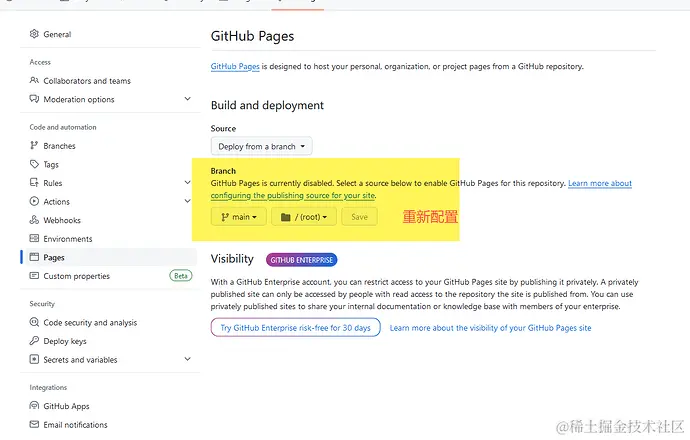
Task: Click the Deploy keys key icon
Action: point(34,341)
